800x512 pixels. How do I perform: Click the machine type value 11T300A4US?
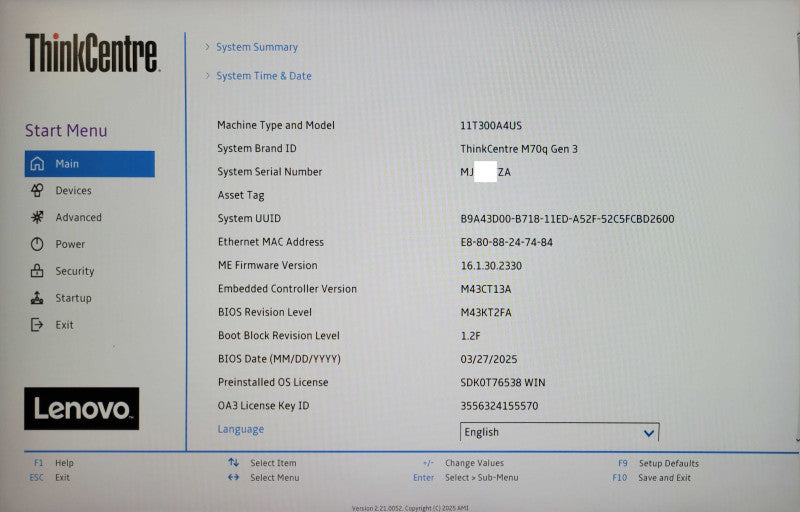[491, 125]
